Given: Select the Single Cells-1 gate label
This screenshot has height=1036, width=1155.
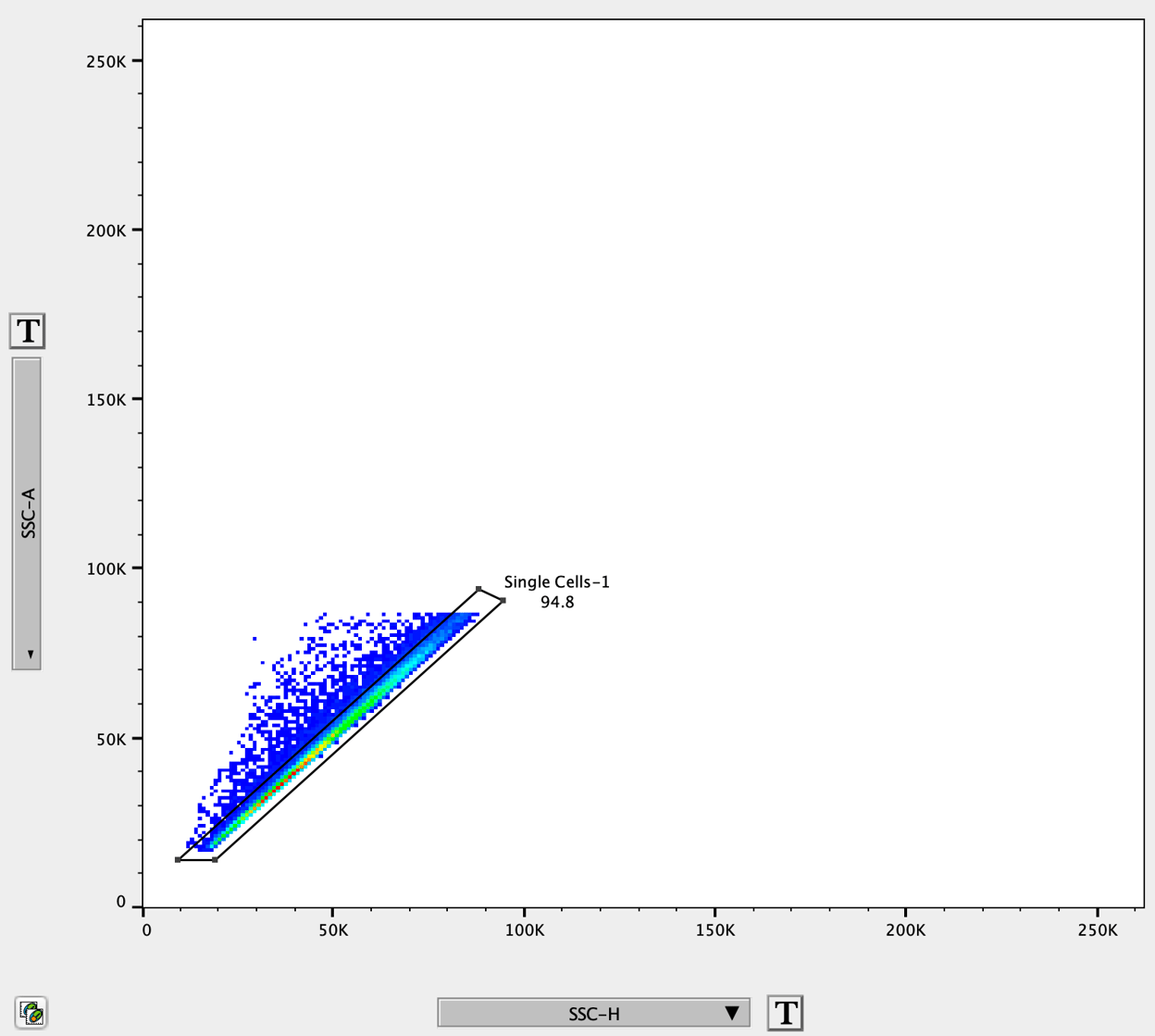Looking at the screenshot, I should (558, 582).
